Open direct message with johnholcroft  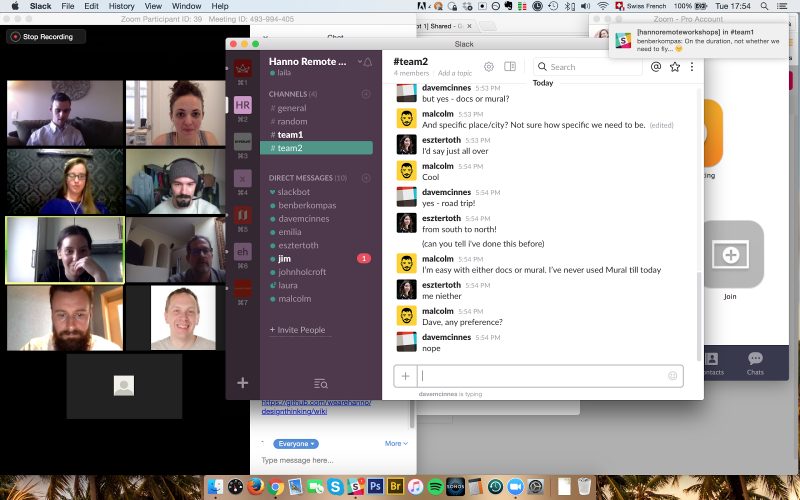click(x=316, y=272)
